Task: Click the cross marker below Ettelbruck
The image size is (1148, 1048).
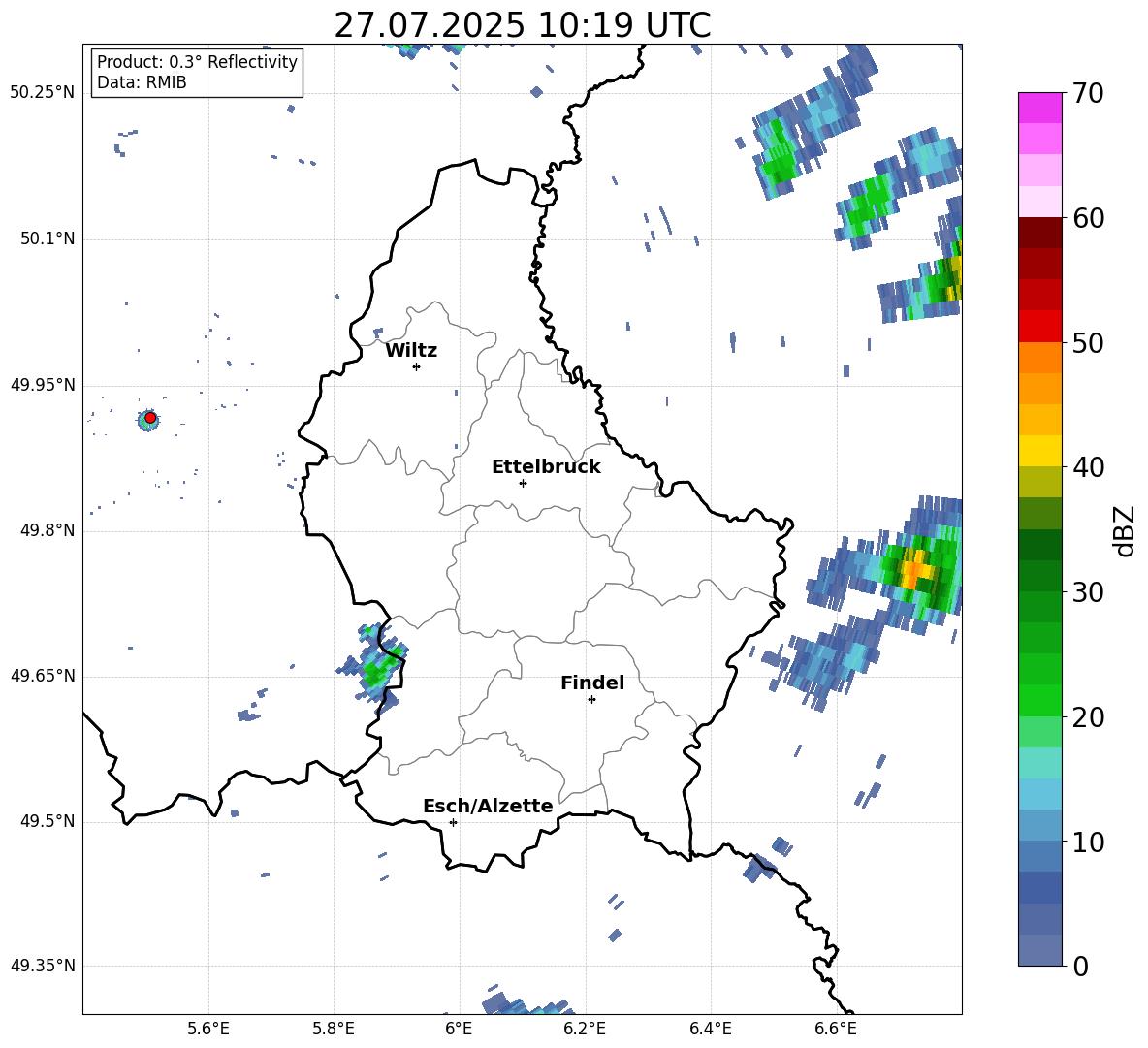Action: tap(523, 483)
